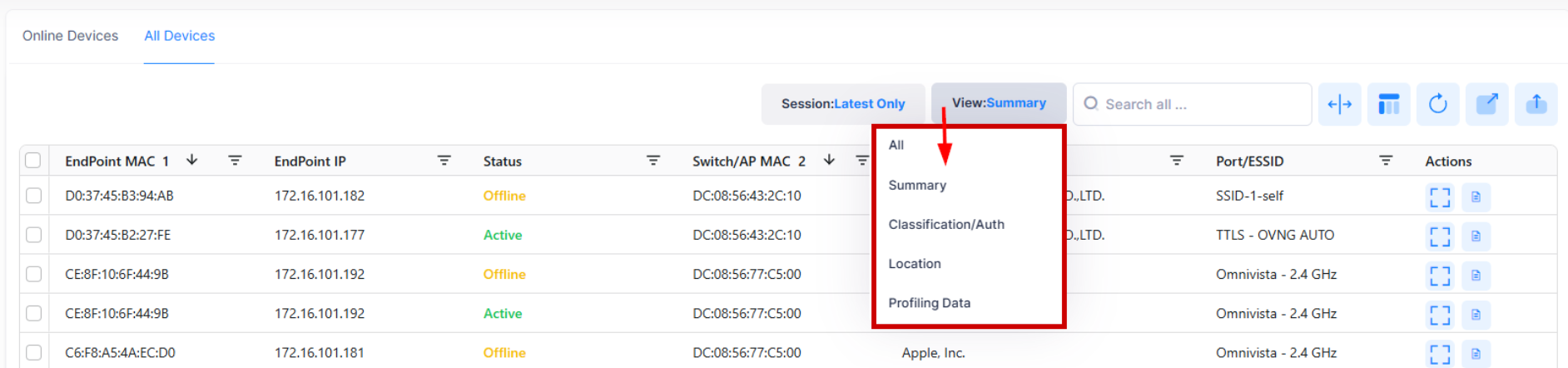Screen dimensions: 1568x368
Task: Open the Status column filter
Action: 653,161
